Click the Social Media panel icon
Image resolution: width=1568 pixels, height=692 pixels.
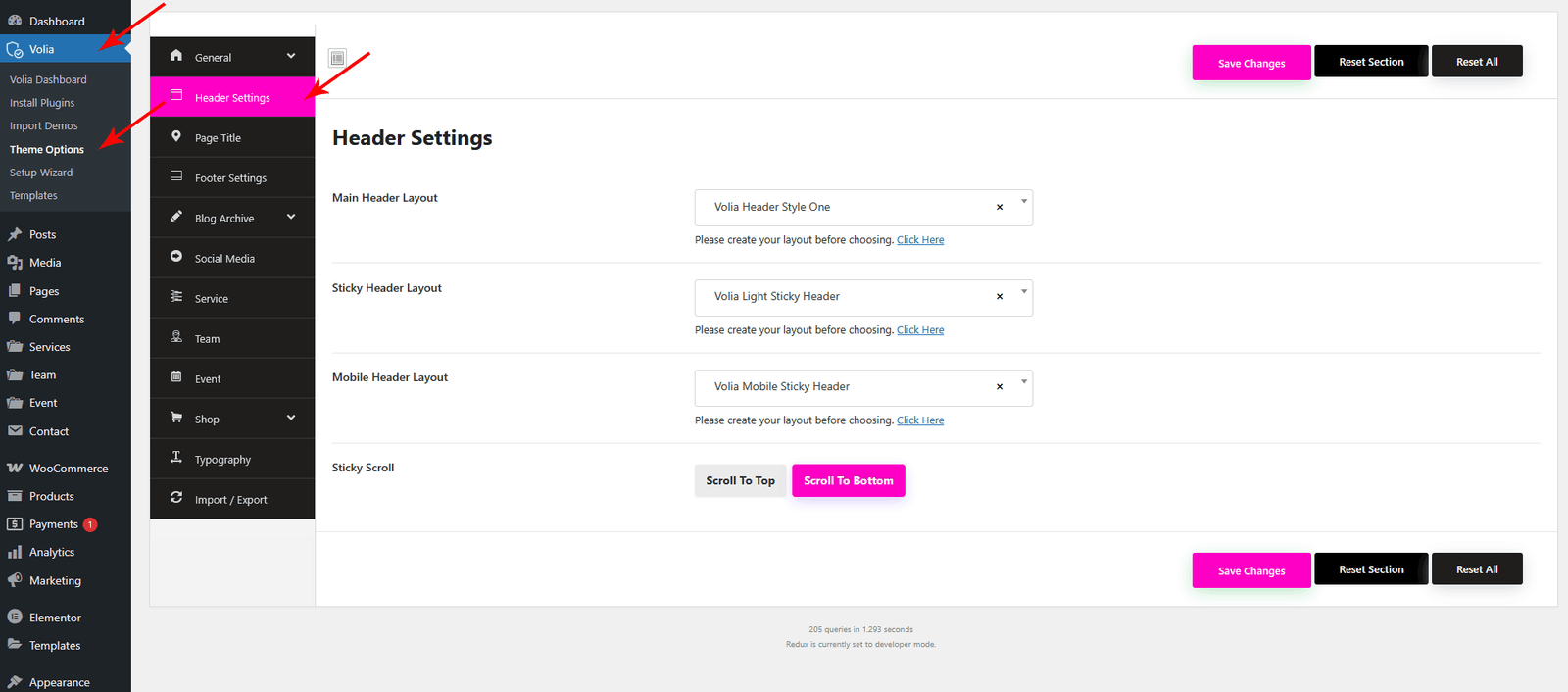pos(176,257)
